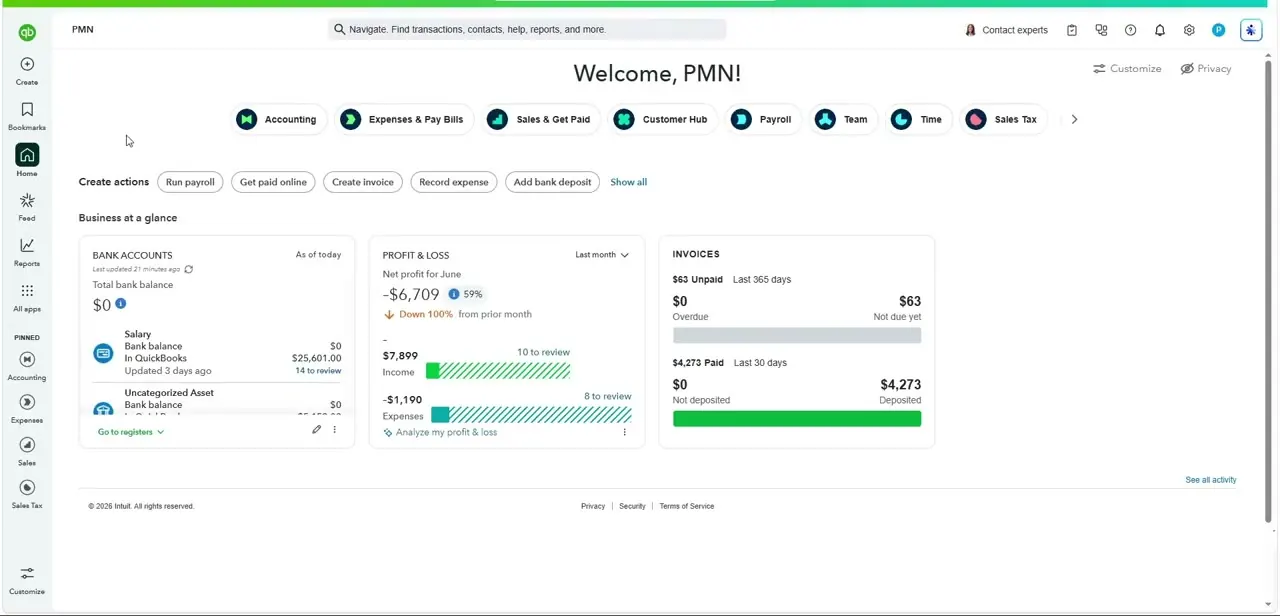The width and height of the screenshot is (1280, 616).
Task: Open pinned Expenses in sidebar
Action: 27,409
